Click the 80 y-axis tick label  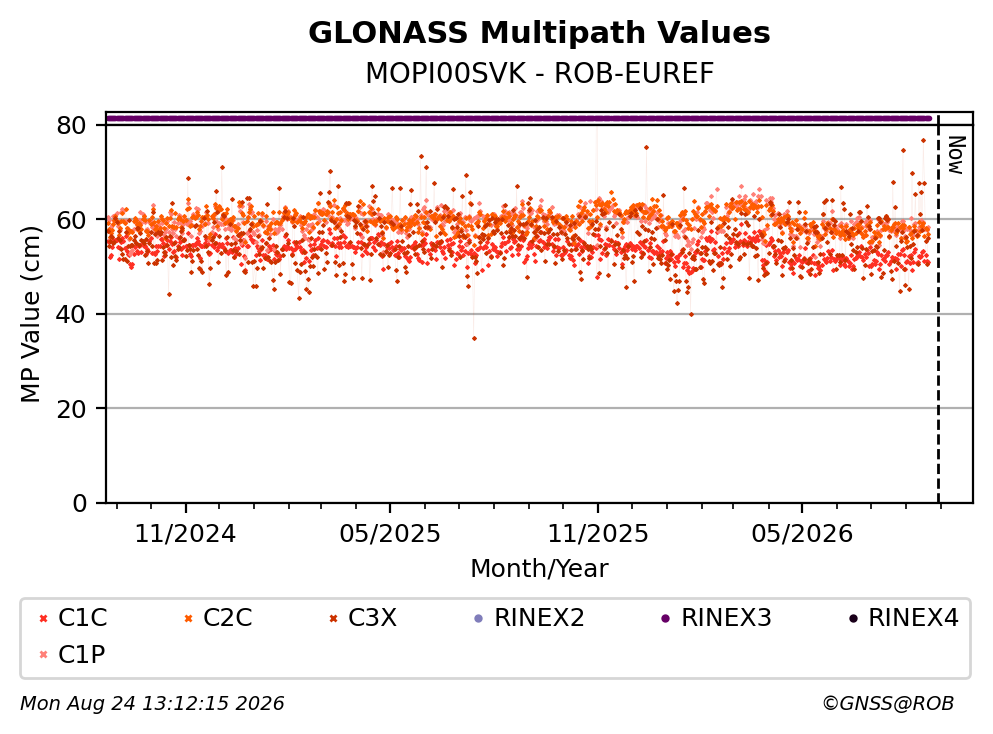(x=71, y=125)
